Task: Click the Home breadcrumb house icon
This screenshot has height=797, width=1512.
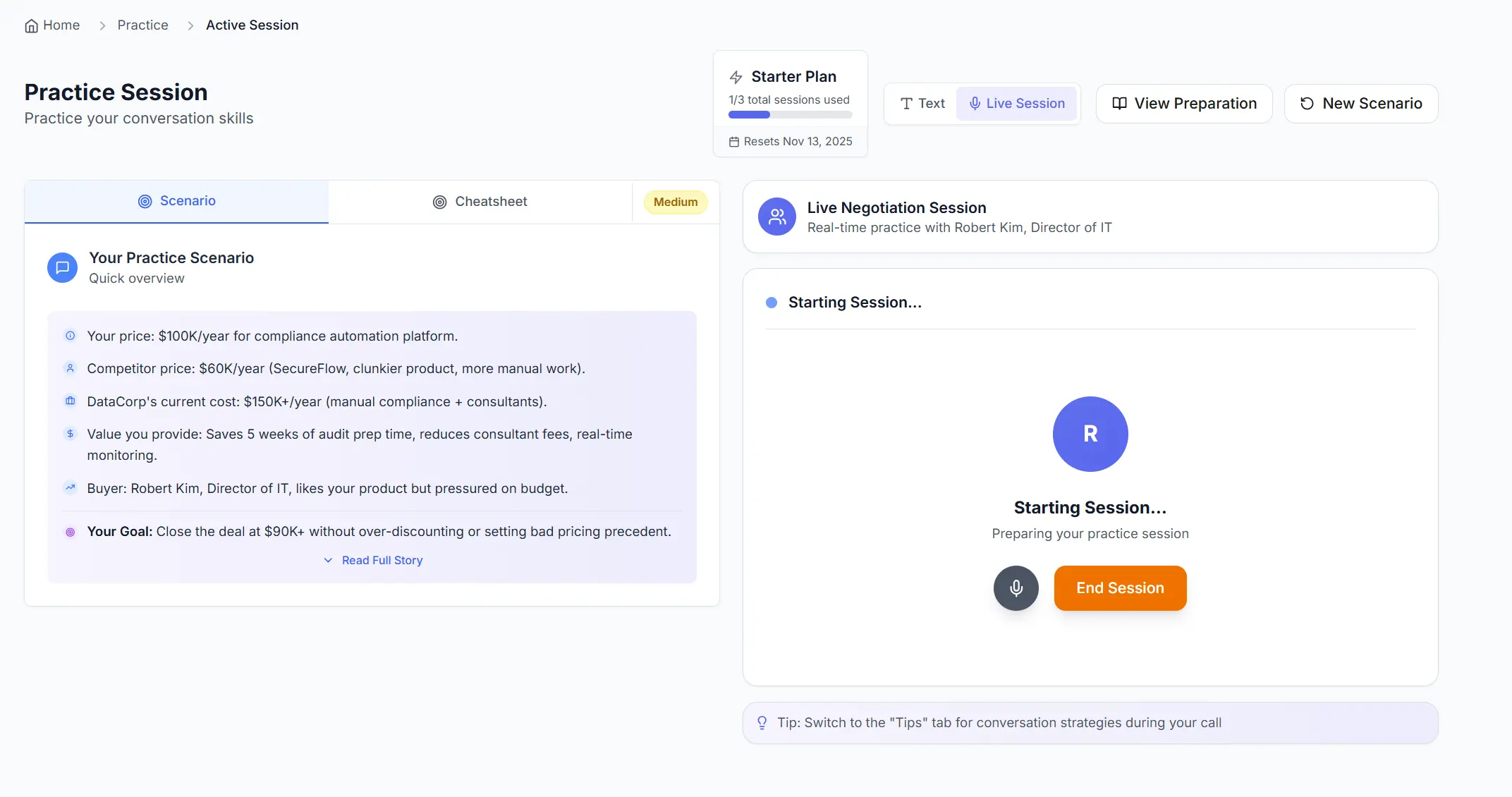Action: (31, 26)
